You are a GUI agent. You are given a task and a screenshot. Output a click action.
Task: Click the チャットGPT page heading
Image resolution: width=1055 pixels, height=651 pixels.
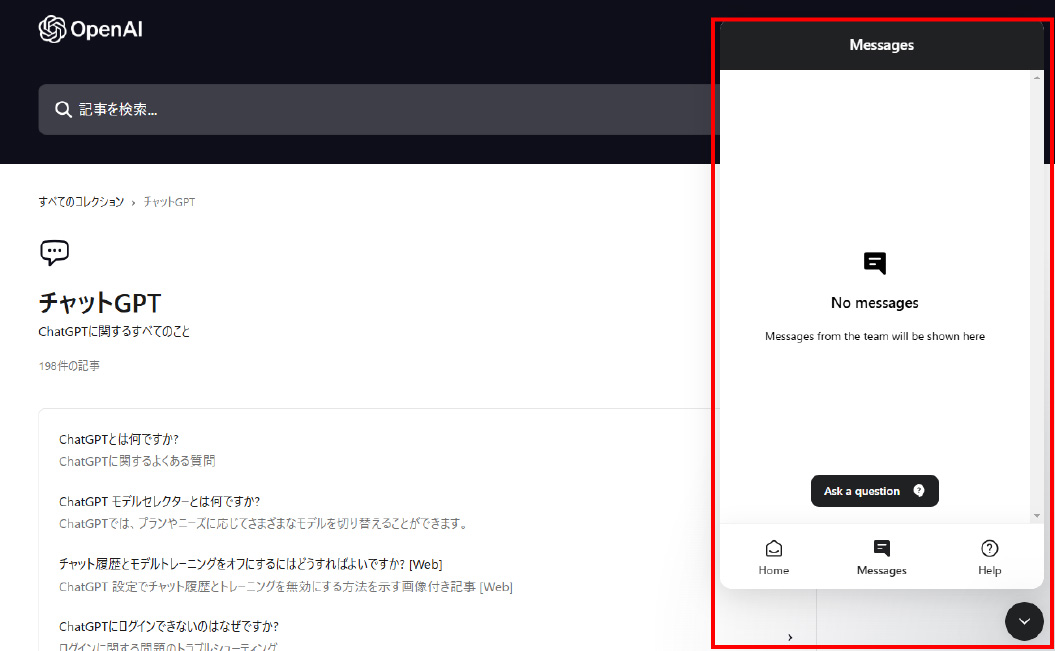(x=100, y=303)
